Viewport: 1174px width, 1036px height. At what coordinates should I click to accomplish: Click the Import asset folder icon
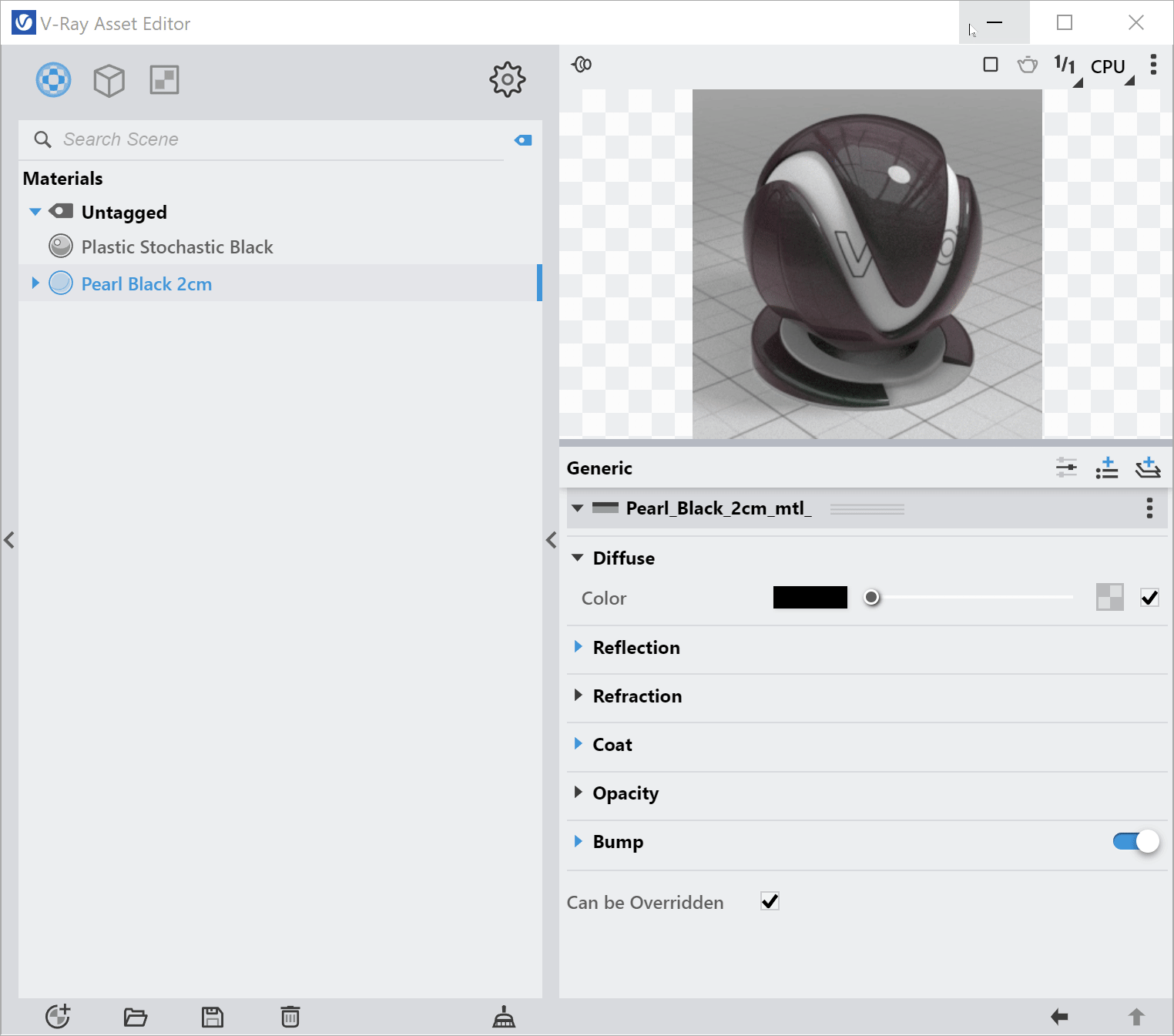[x=136, y=1018]
